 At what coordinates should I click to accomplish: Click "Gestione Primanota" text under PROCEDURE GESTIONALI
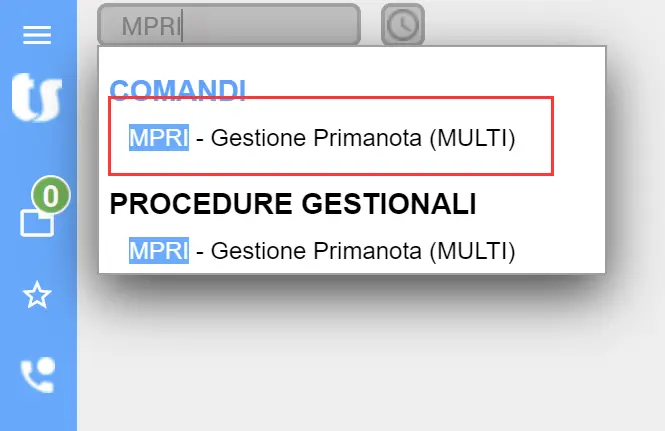[317, 250]
